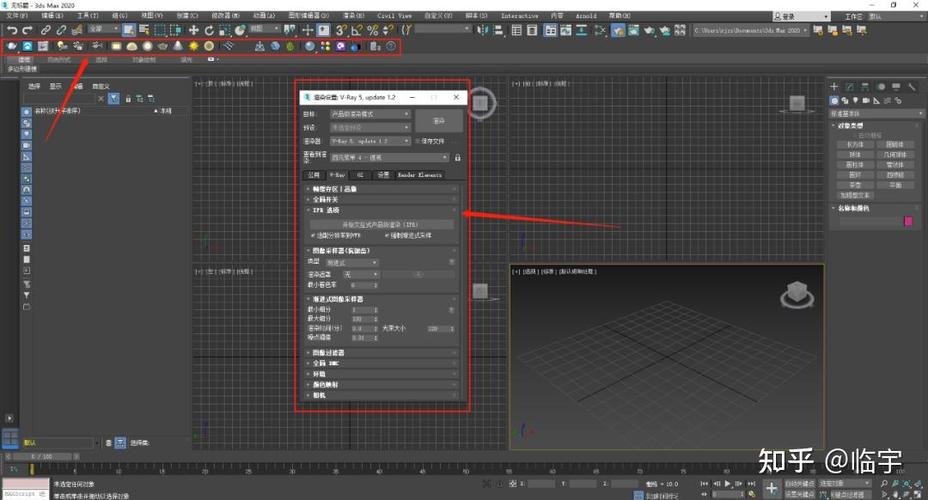The width and height of the screenshot is (928, 500).
Task: Open the Target render mode dropdown
Action: [x=370, y=114]
